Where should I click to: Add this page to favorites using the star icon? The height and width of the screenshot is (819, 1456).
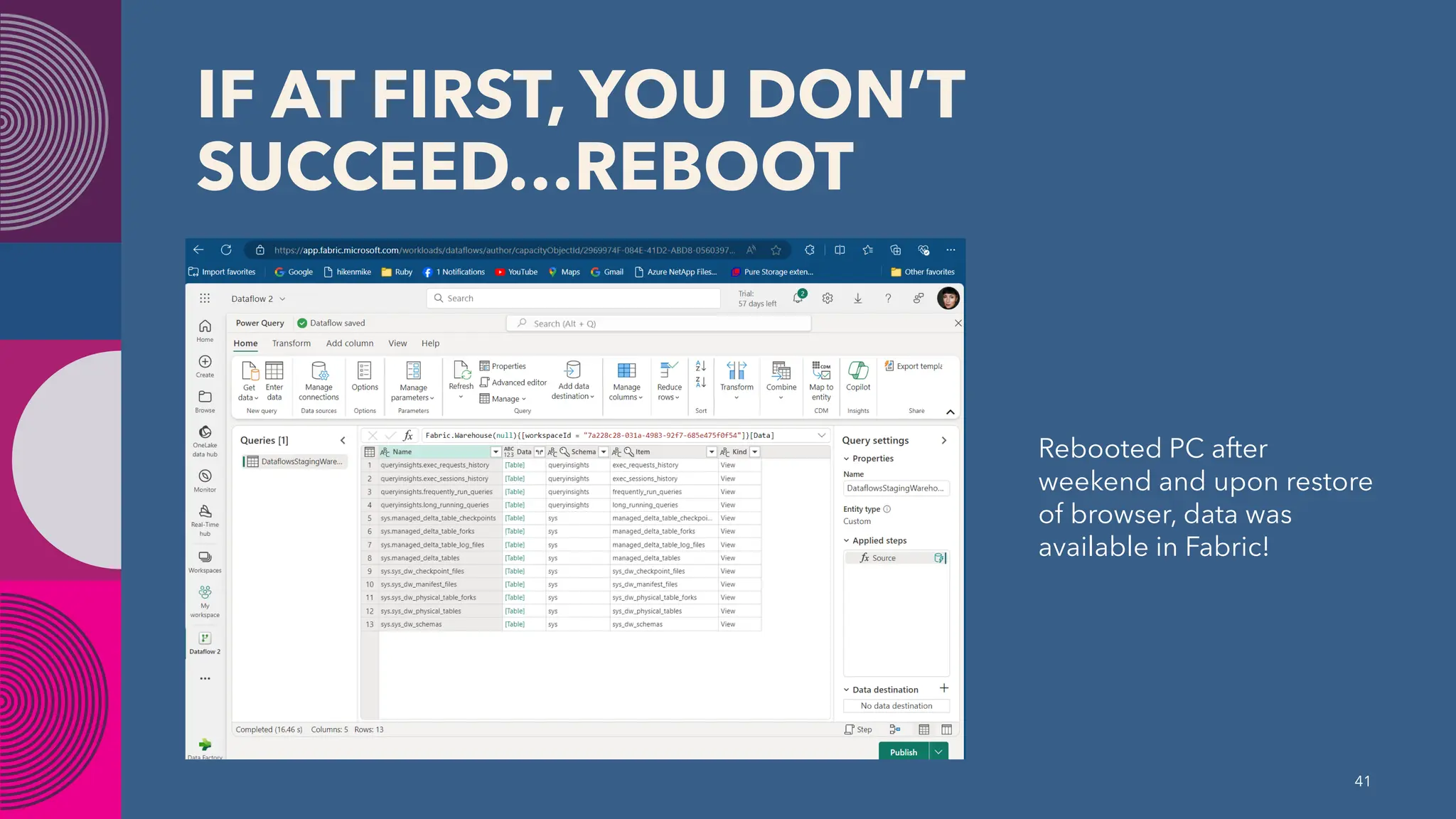(x=776, y=250)
